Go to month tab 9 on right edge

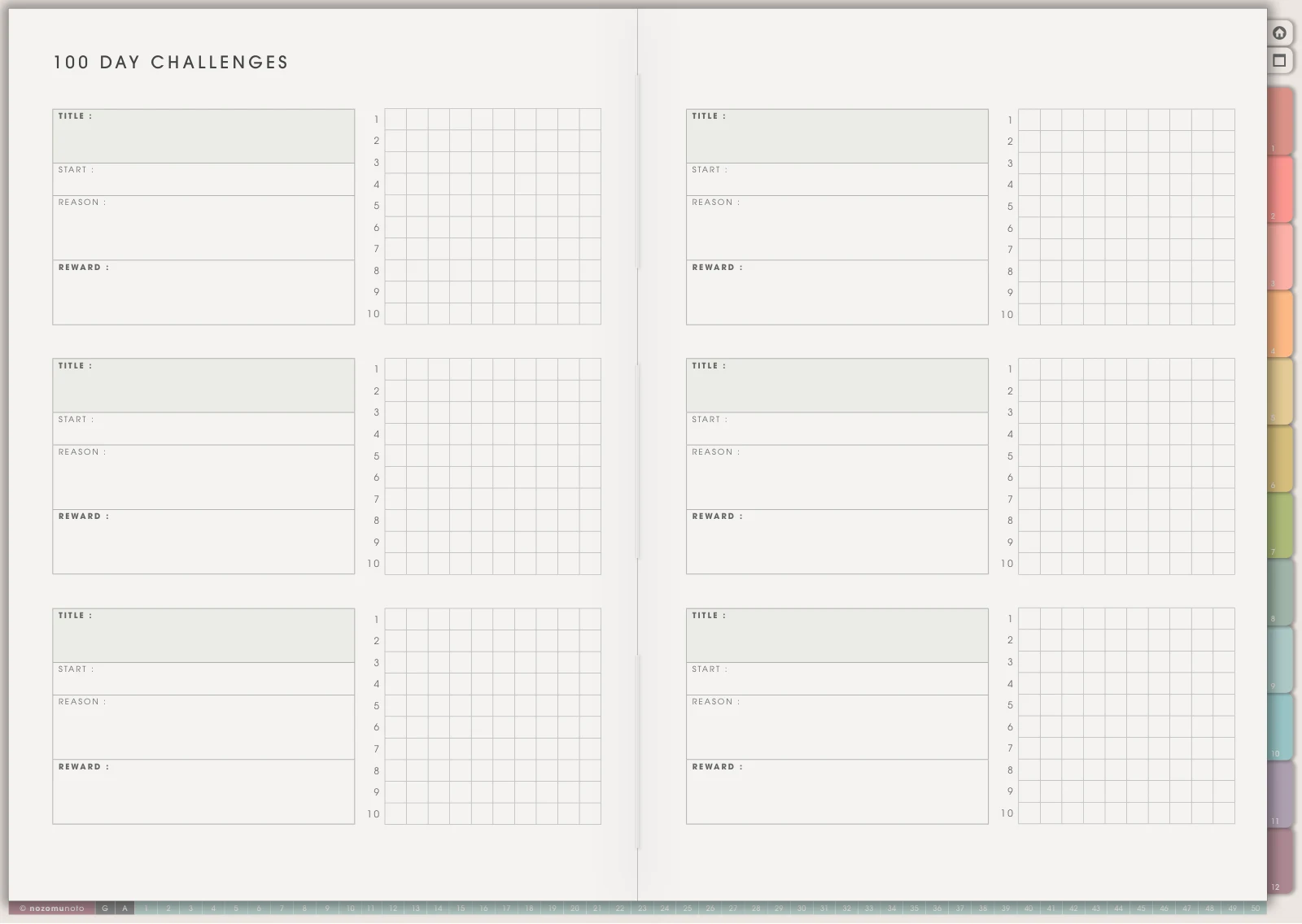[x=1280, y=659]
